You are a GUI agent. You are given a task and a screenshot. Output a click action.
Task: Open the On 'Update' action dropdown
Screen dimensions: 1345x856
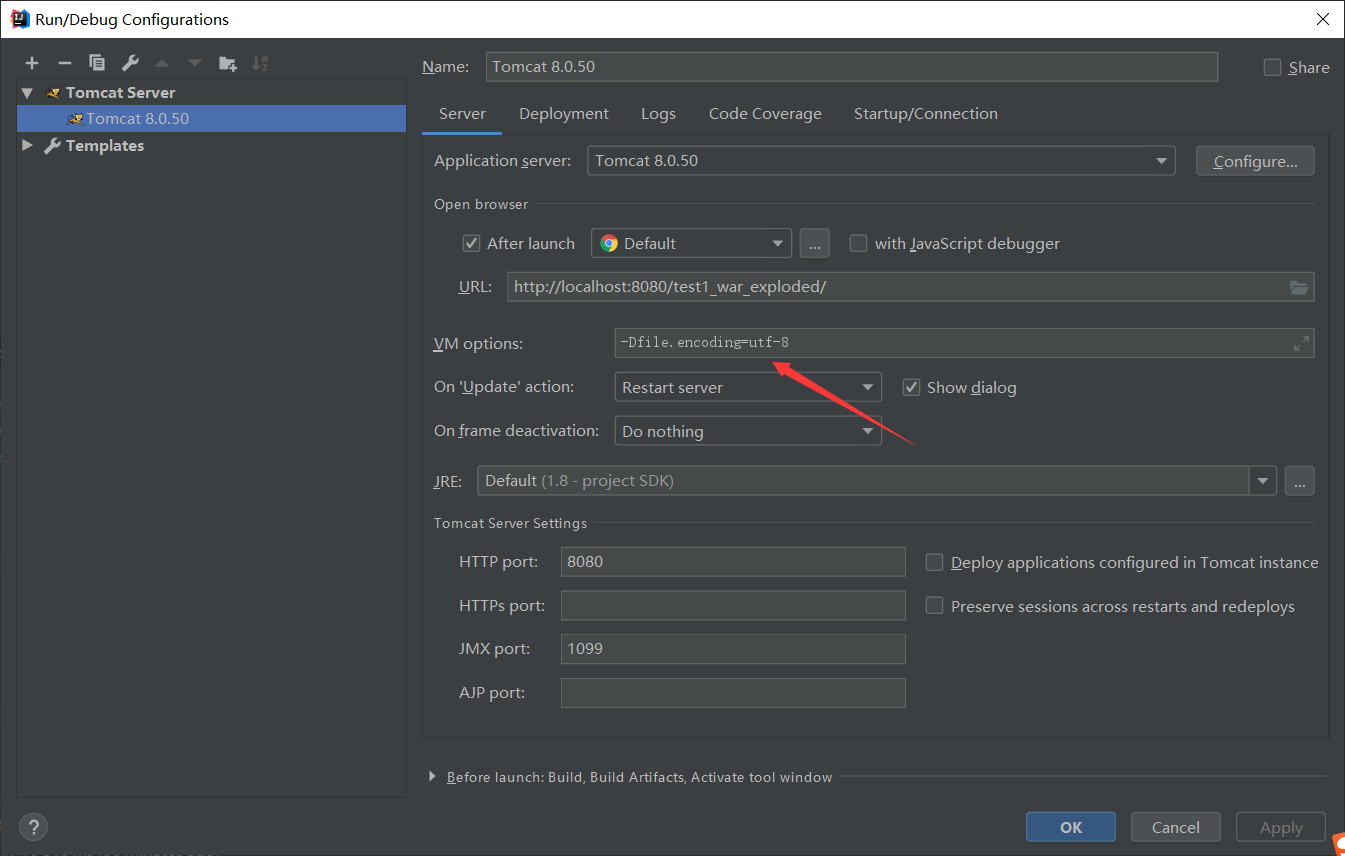click(x=747, y=387)
